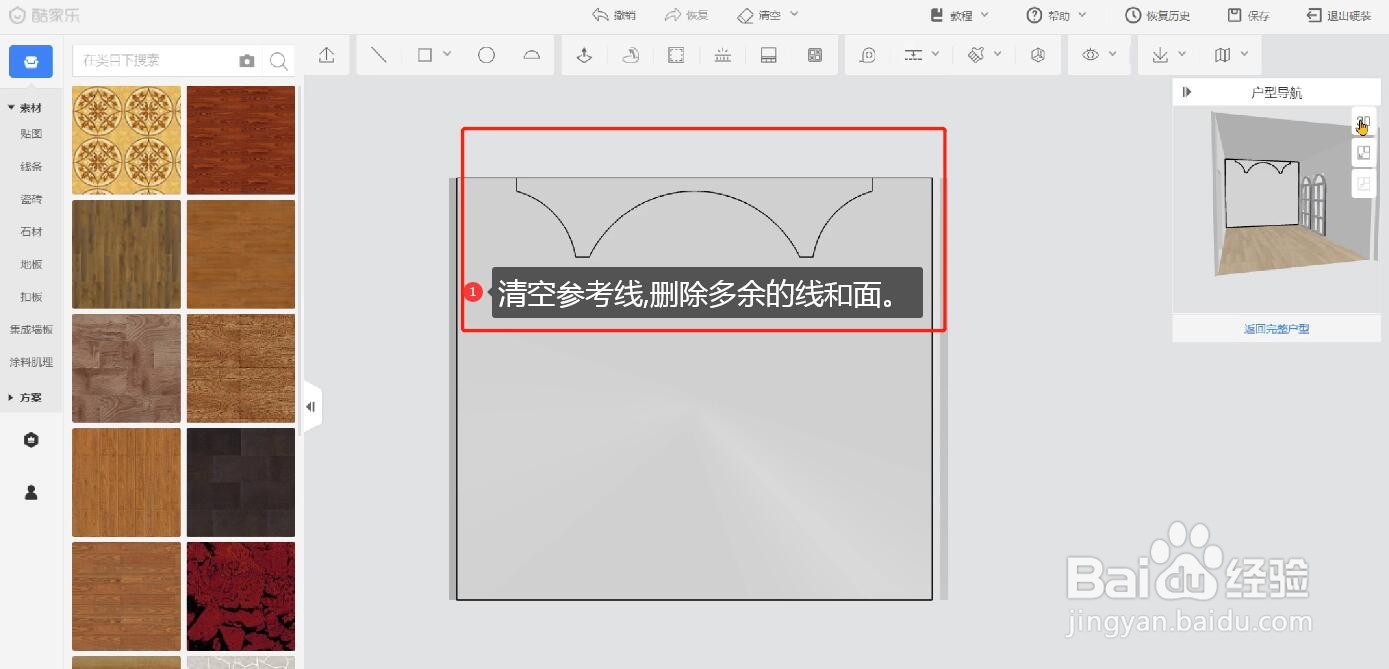This screenshot has width=1389, height=669.
Task: Click the dimension measurement tool icon
Action: click(x=913, y=55)
